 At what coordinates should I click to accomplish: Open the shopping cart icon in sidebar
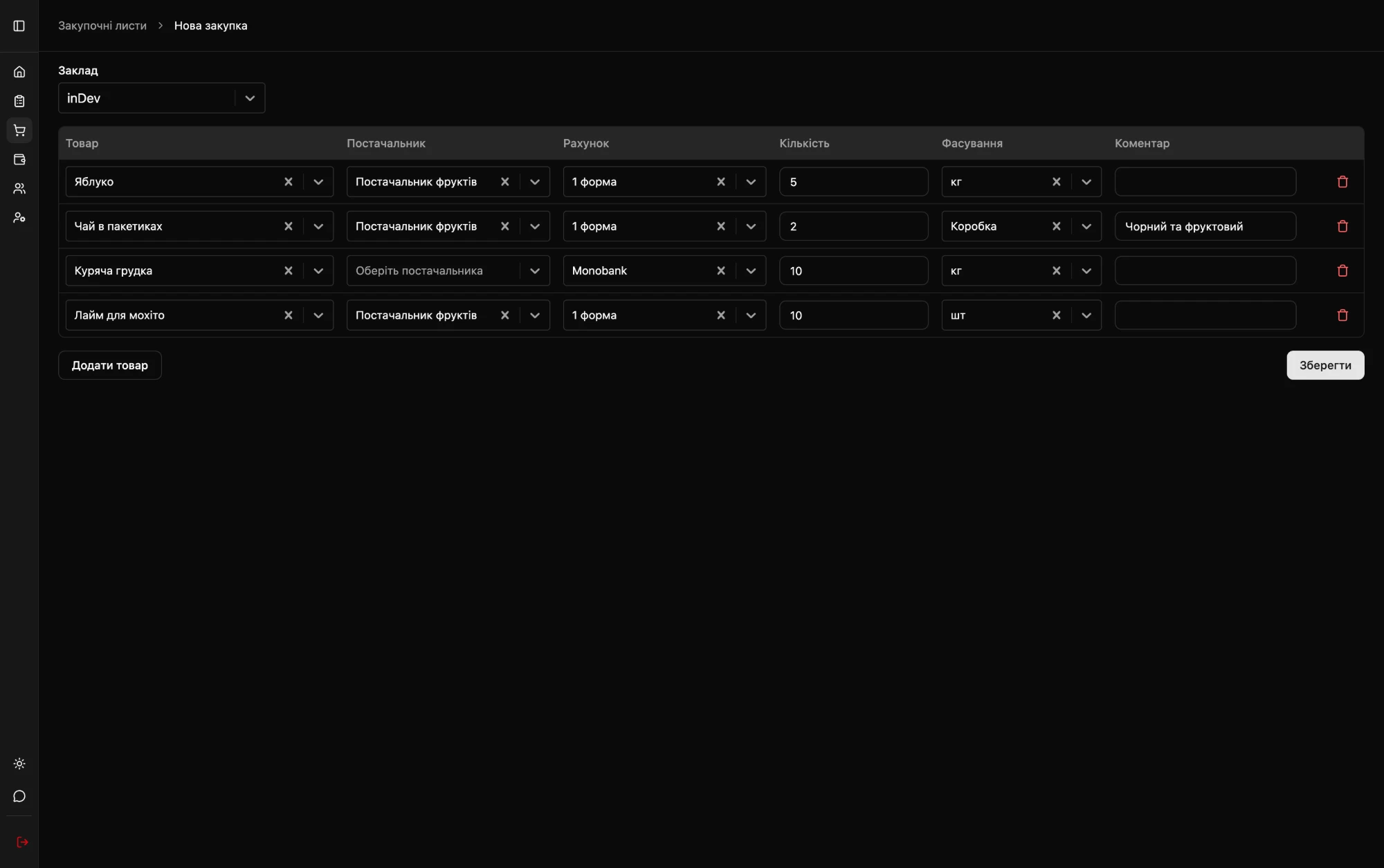19,130
